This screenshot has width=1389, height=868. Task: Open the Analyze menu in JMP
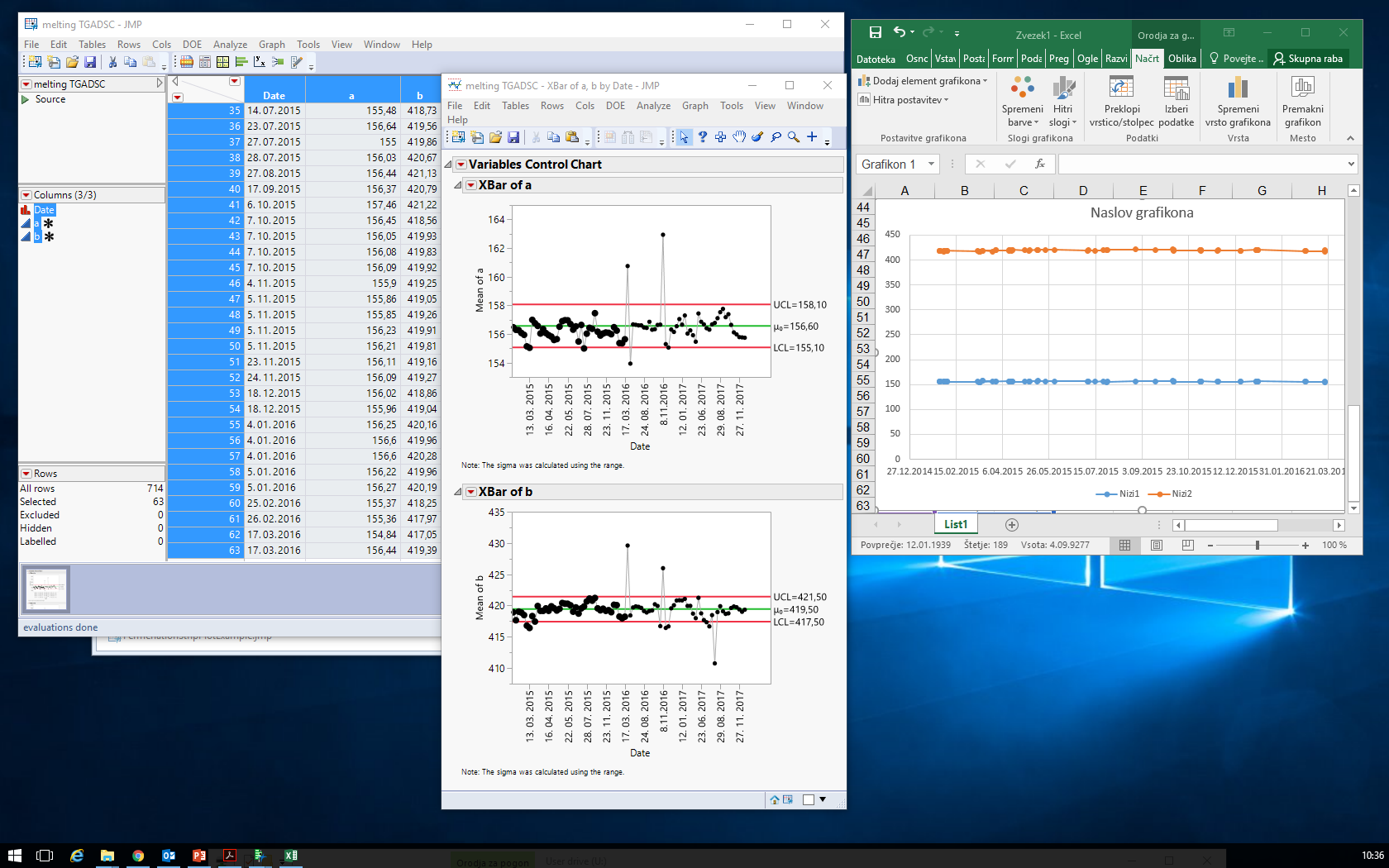click(x=230, y=45)
